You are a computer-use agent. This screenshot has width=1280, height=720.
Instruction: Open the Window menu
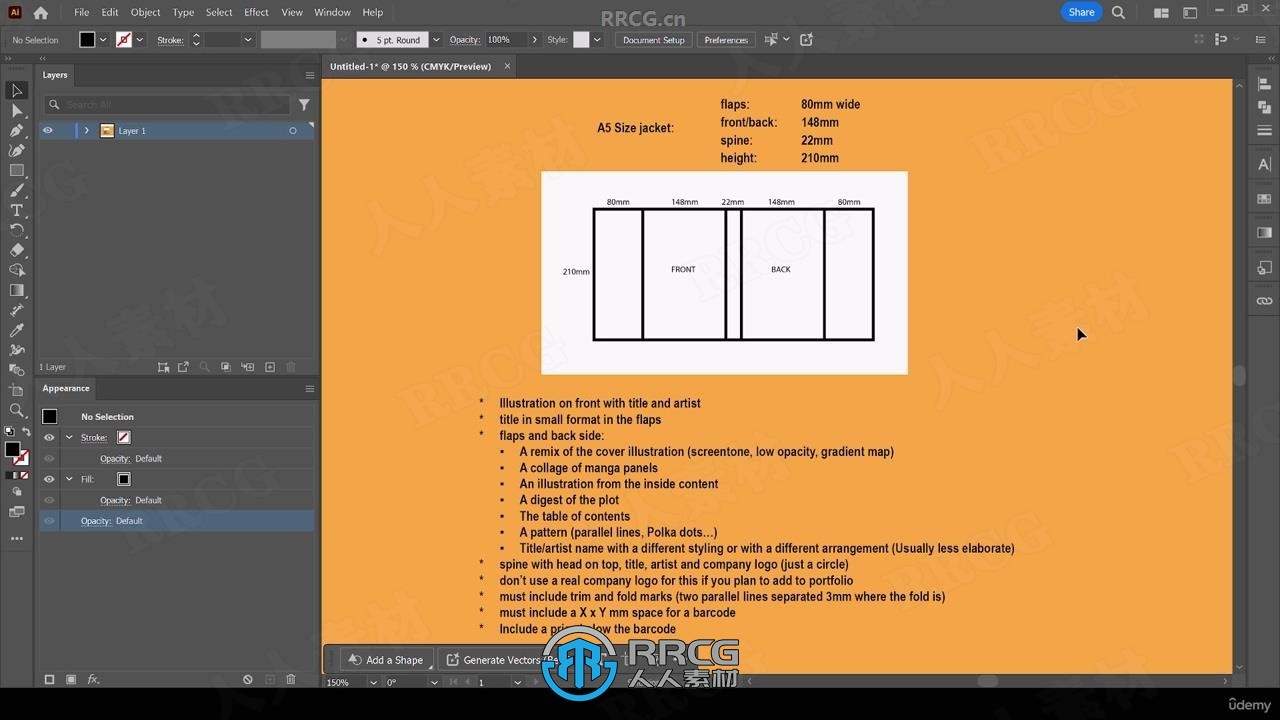pyautogui.click(x=332, y=12)
